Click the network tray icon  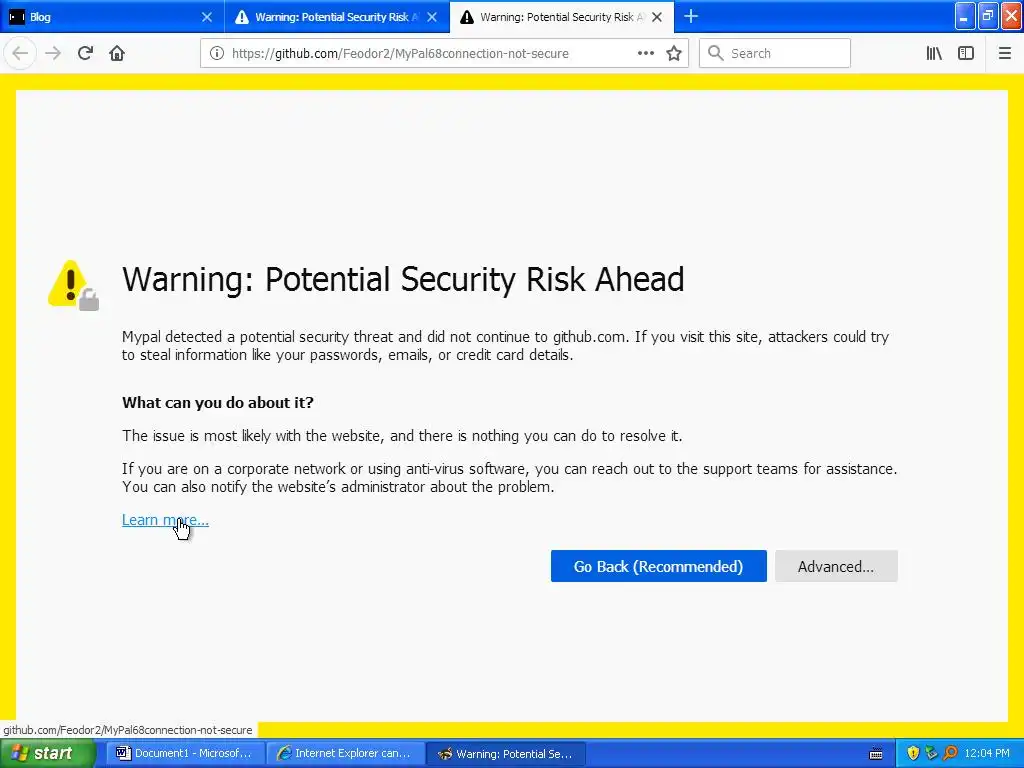point(931,754)
